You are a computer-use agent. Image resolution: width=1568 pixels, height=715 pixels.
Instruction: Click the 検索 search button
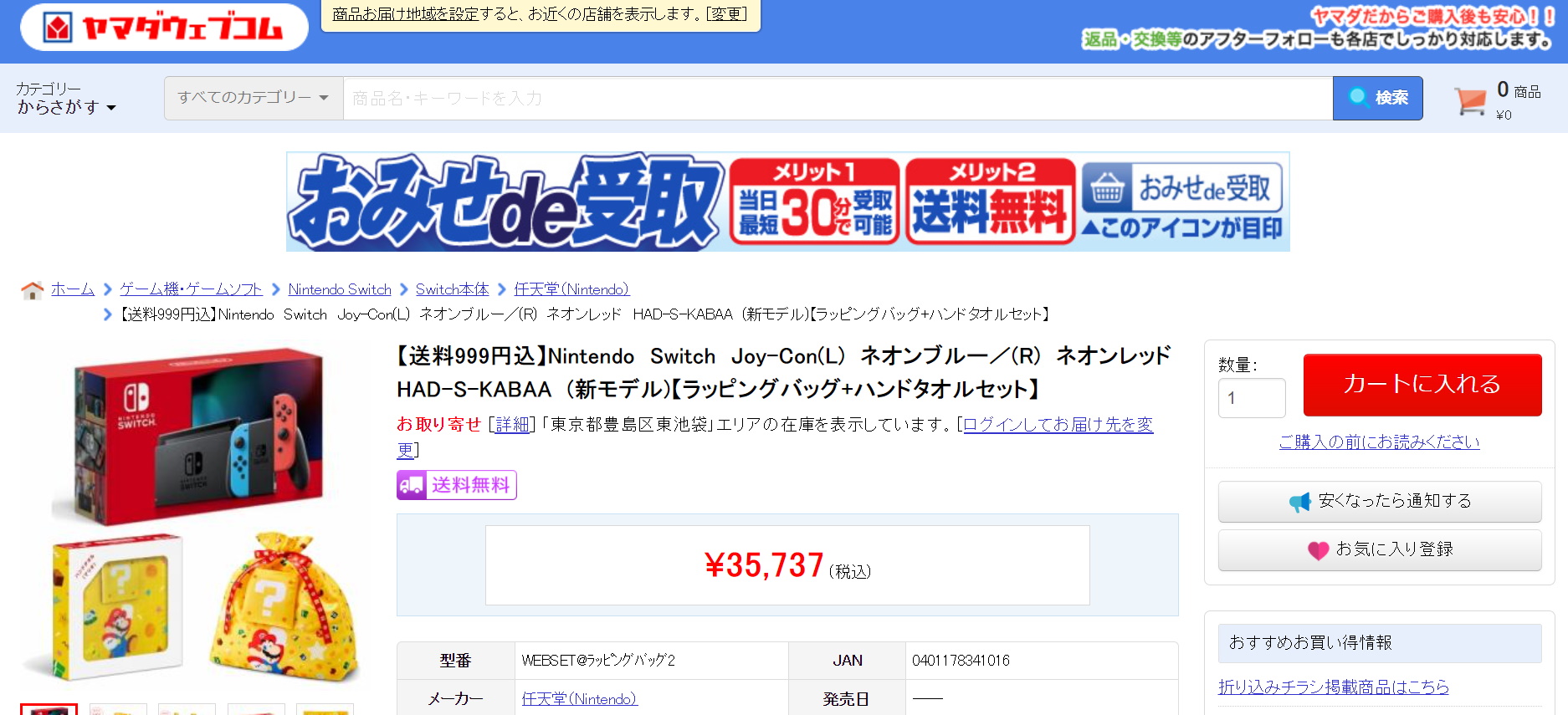pos(1377,98)
